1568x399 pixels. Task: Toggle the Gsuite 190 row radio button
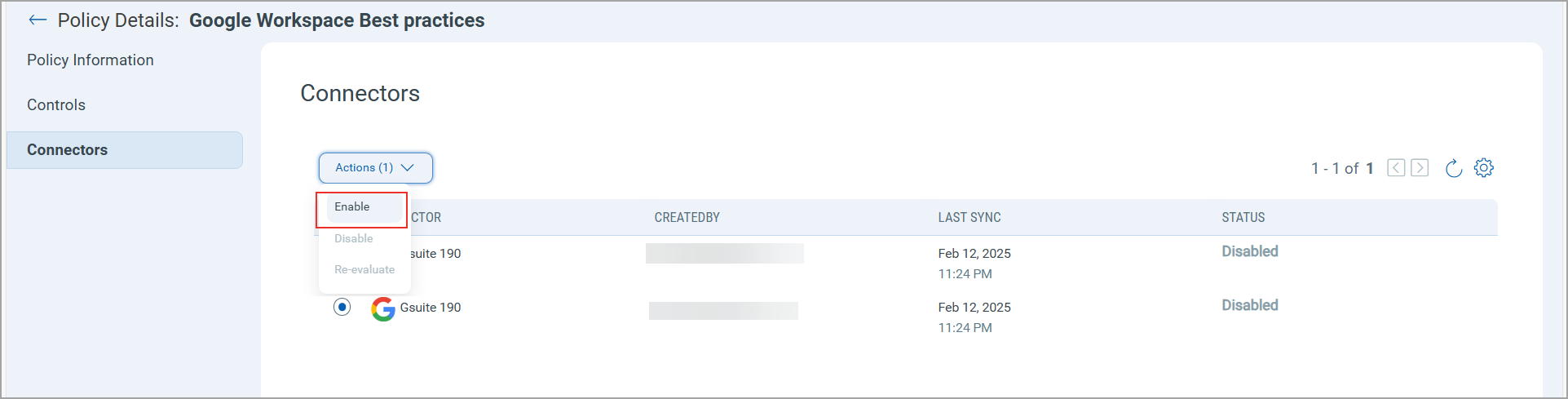[342, 308]
